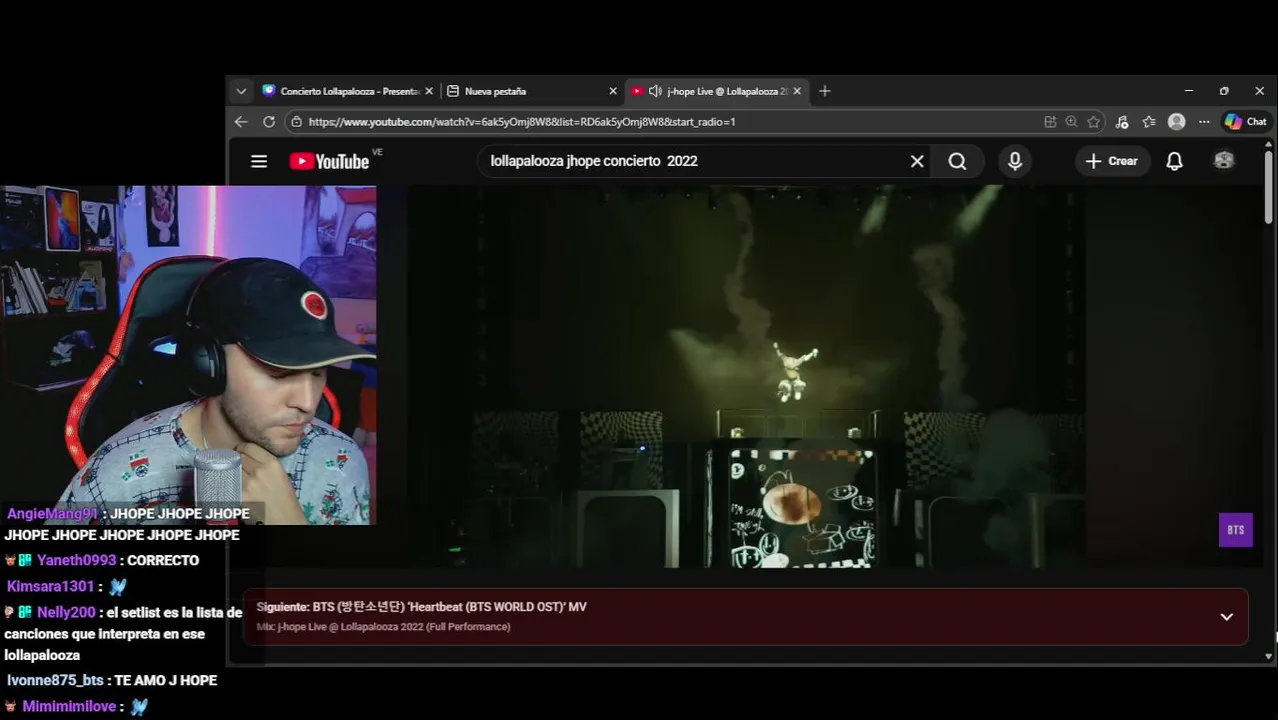This screenshot has height=720, width=1278.
Task: Switch to the Concierto Lollapalooza tab
Action: click(348, 91)
